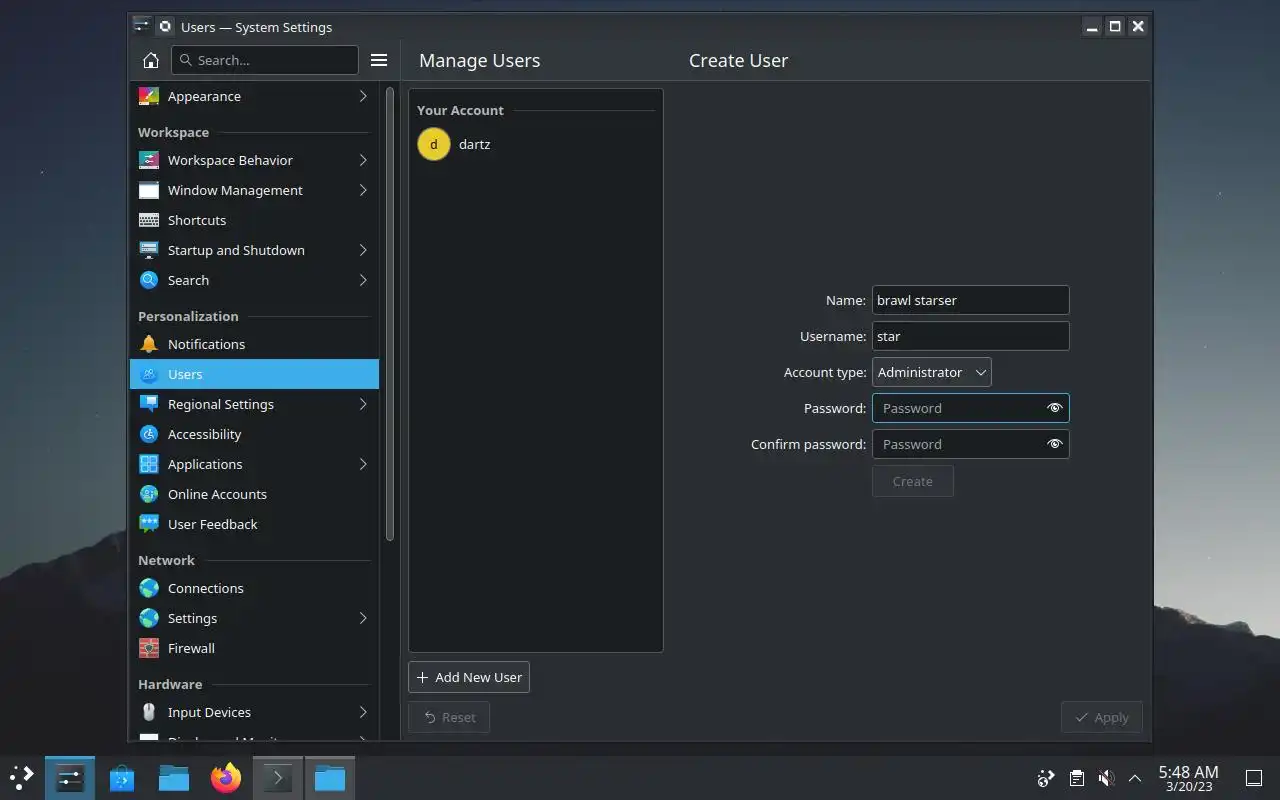1280x800 pixels.
Task: Click the sidebar vertical scrollbar
Action: [x=390, y=315]
